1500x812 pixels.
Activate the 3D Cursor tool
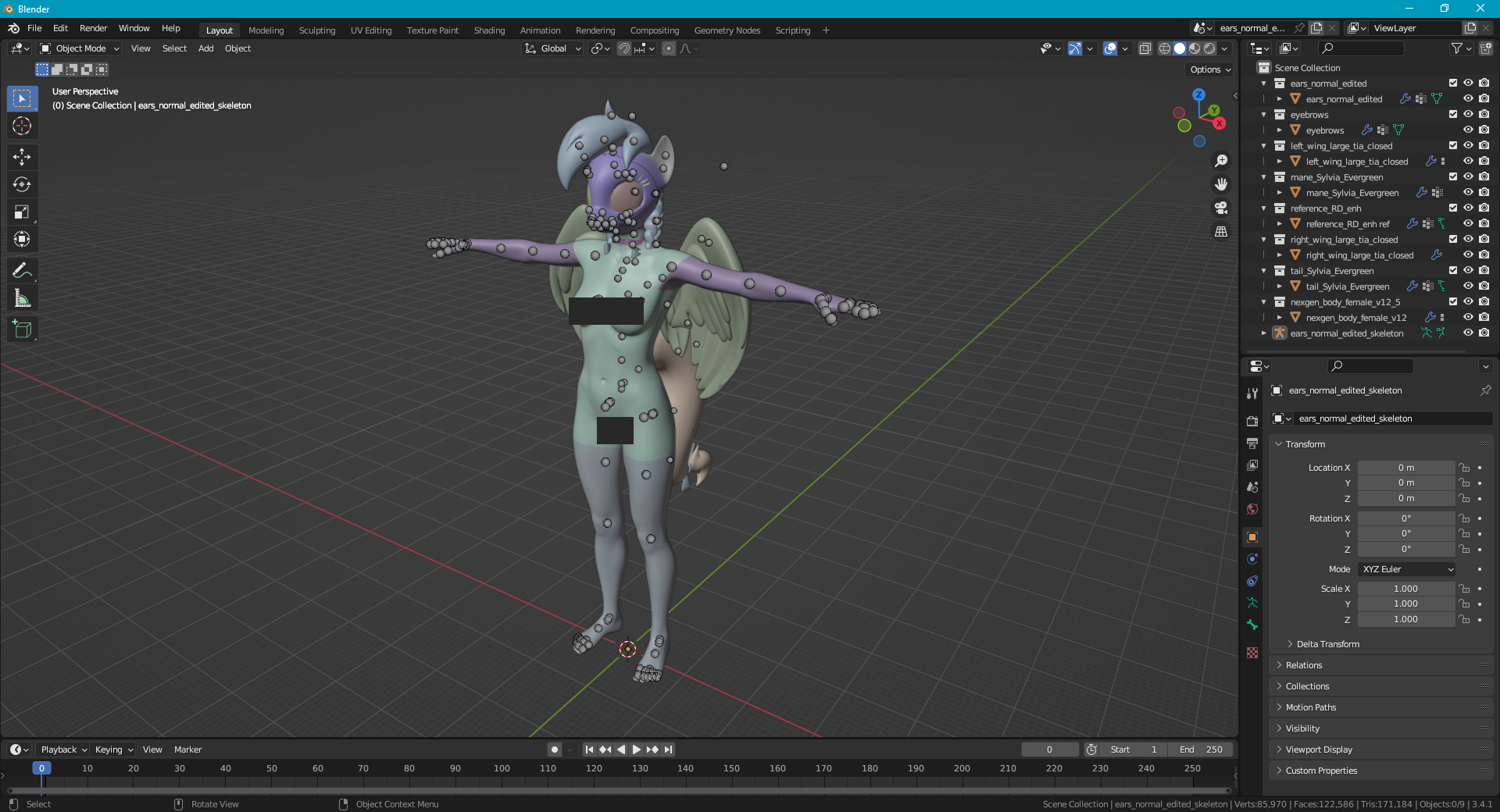coord(22,126)
